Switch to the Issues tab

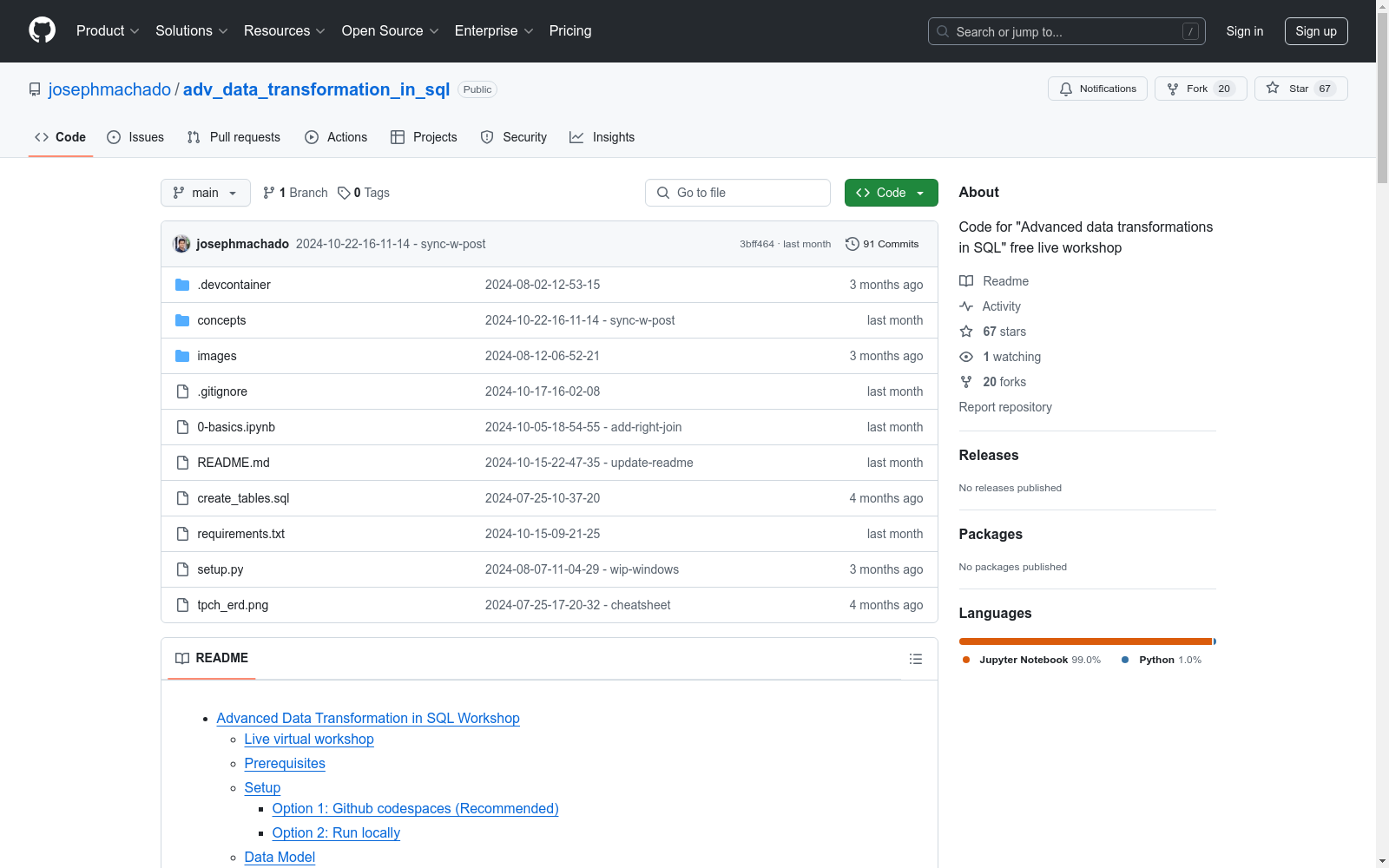pyautogui.click(x=135, y=137)
